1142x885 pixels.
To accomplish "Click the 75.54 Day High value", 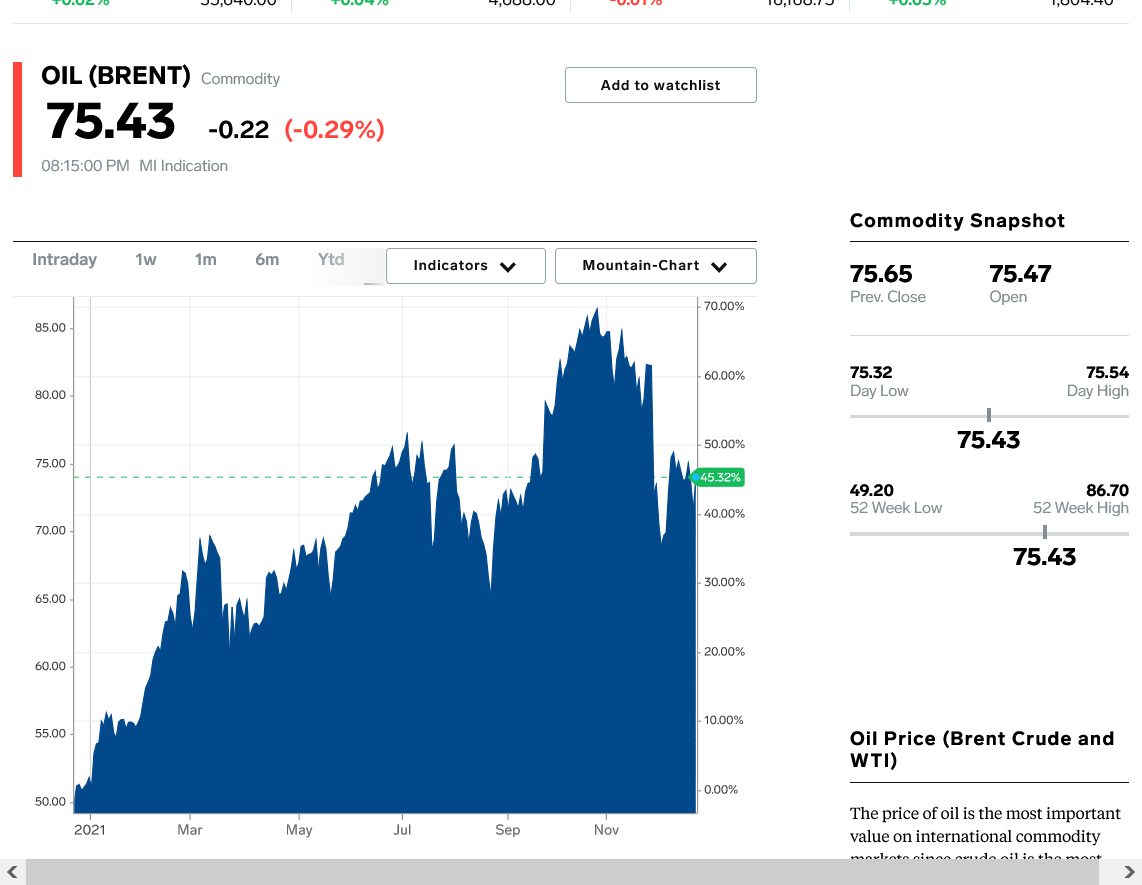I will 1107,372.
